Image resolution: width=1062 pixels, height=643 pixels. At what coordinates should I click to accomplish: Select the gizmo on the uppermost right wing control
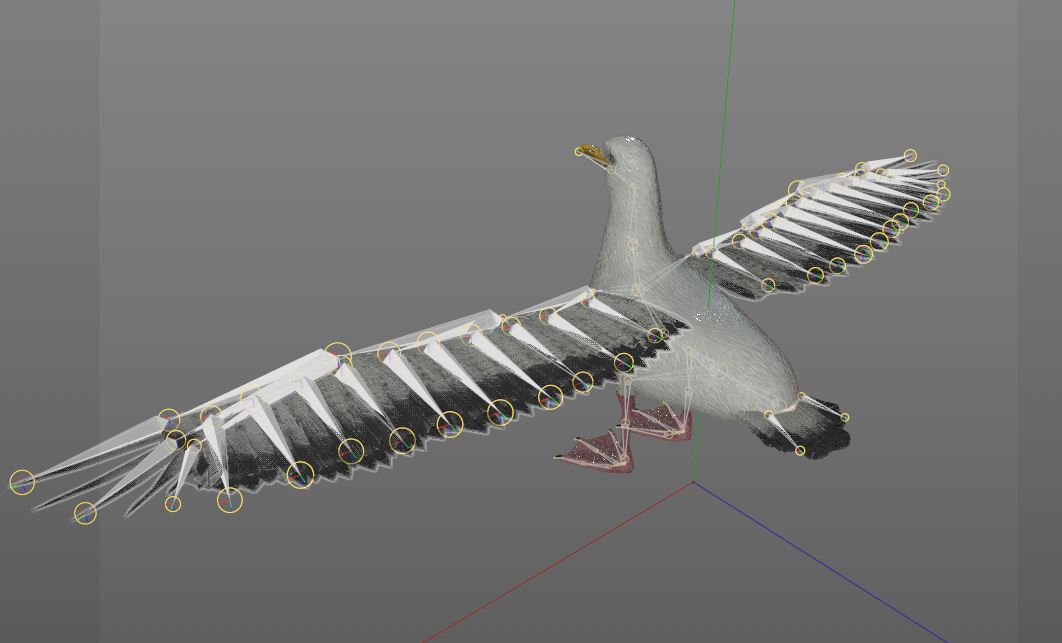pyautogui.click(x=910, y=156)
